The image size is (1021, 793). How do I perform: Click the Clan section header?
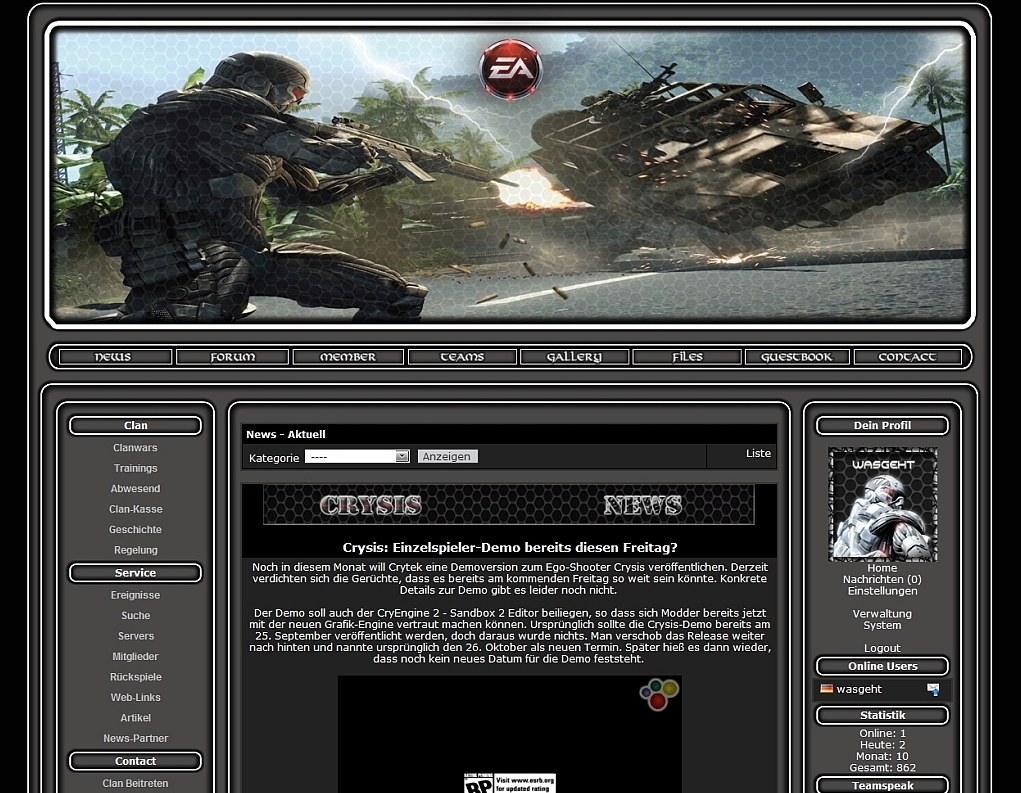tap(135, 426)
